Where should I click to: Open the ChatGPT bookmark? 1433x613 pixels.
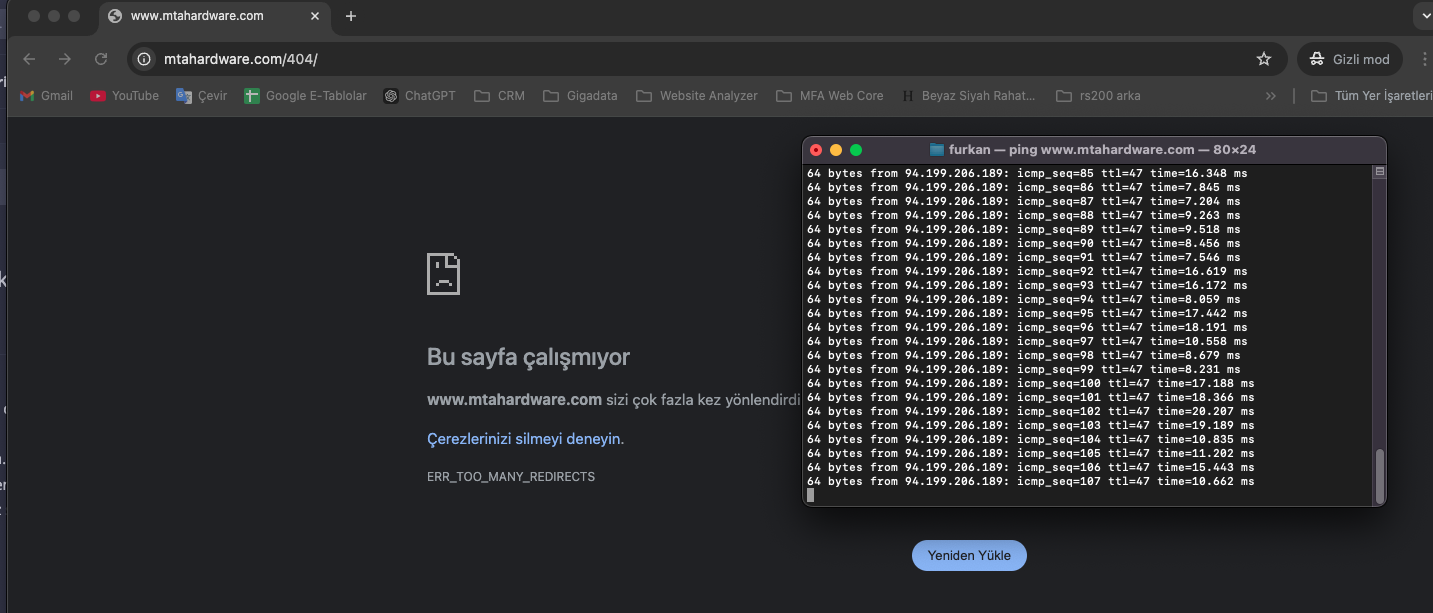pos(419,96)
